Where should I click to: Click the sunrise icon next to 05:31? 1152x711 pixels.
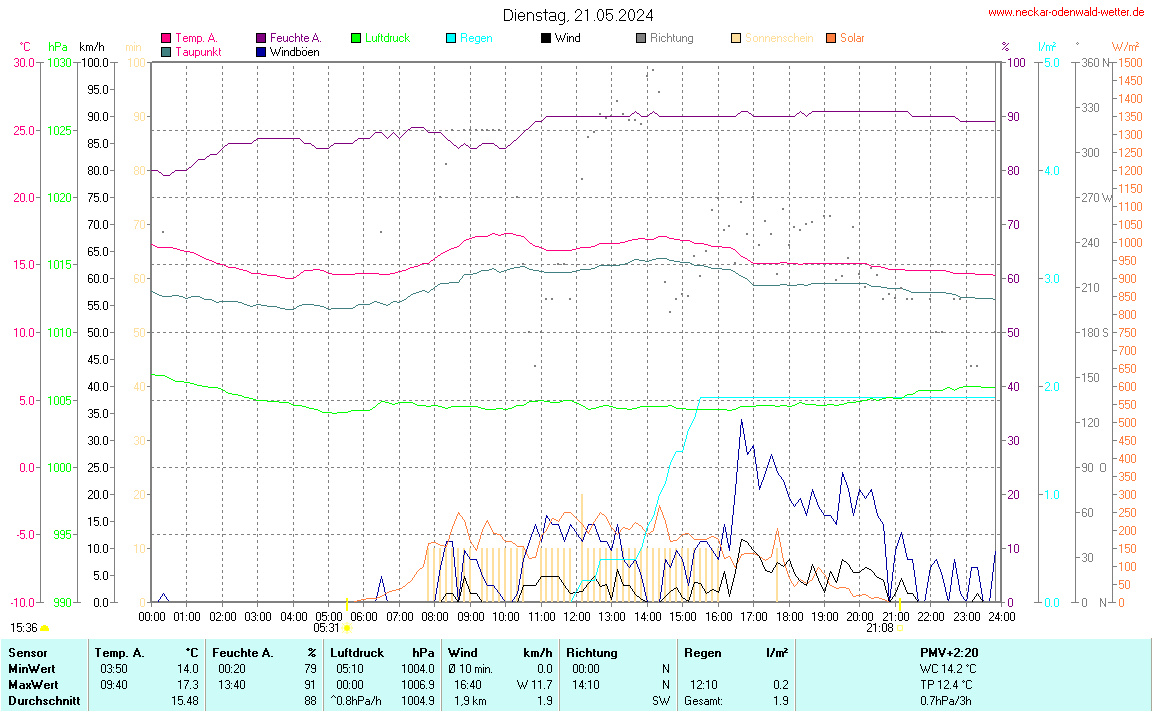tap(347, 628)
